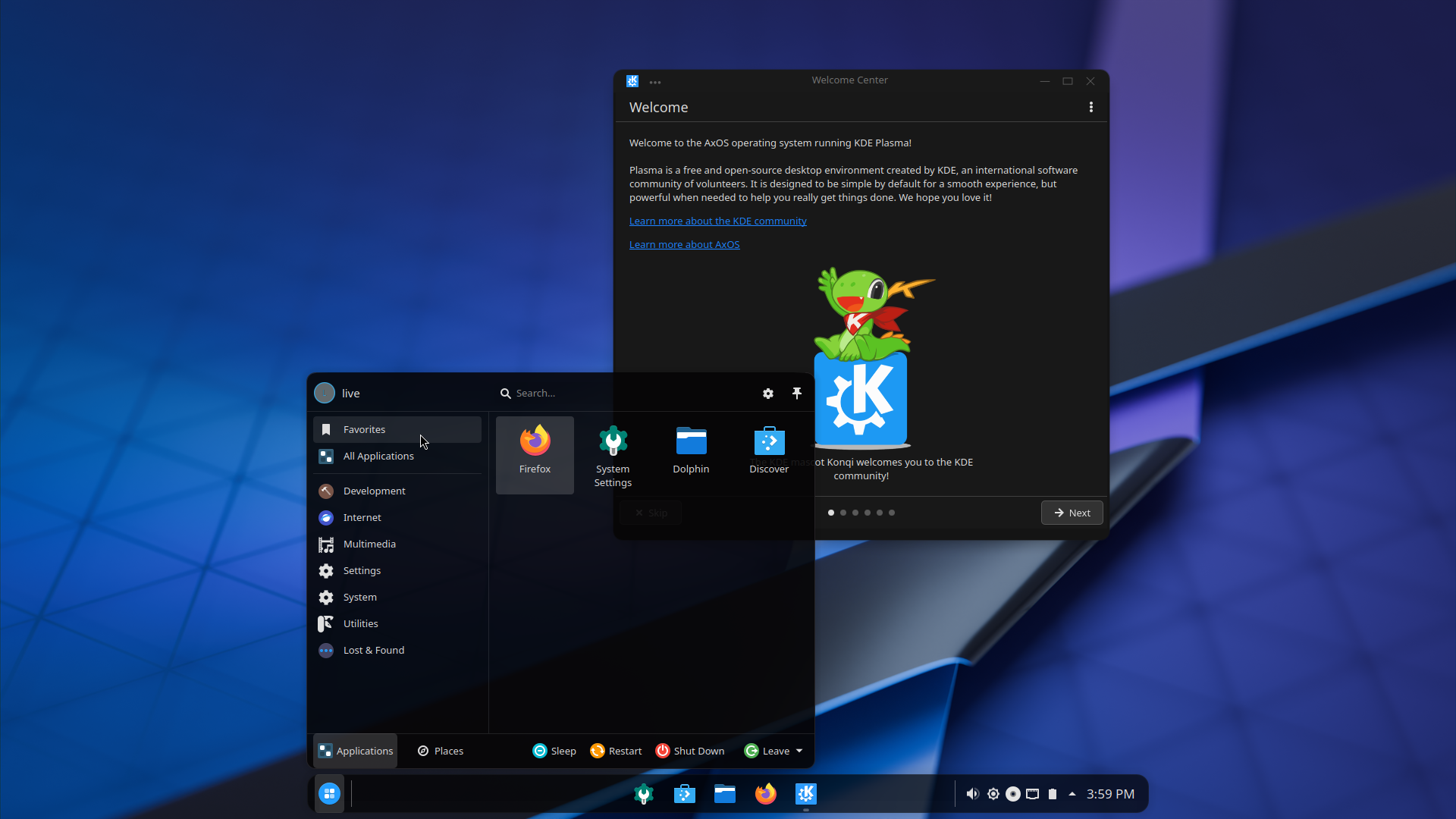Open the Lost & Found category
The width and height of the screenshot is (1456, 819).
tap(397, 650)
